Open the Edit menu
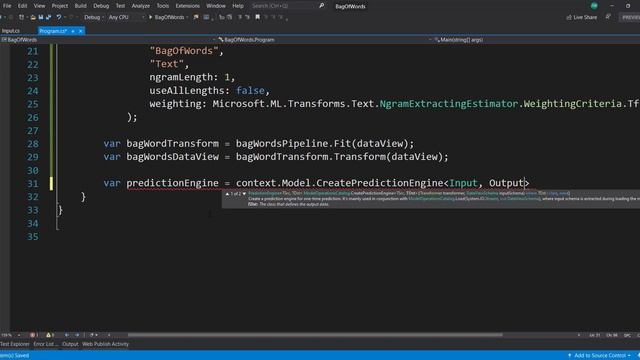The height and width of the screenshot is (360, 640). click(x=22, y=6)
